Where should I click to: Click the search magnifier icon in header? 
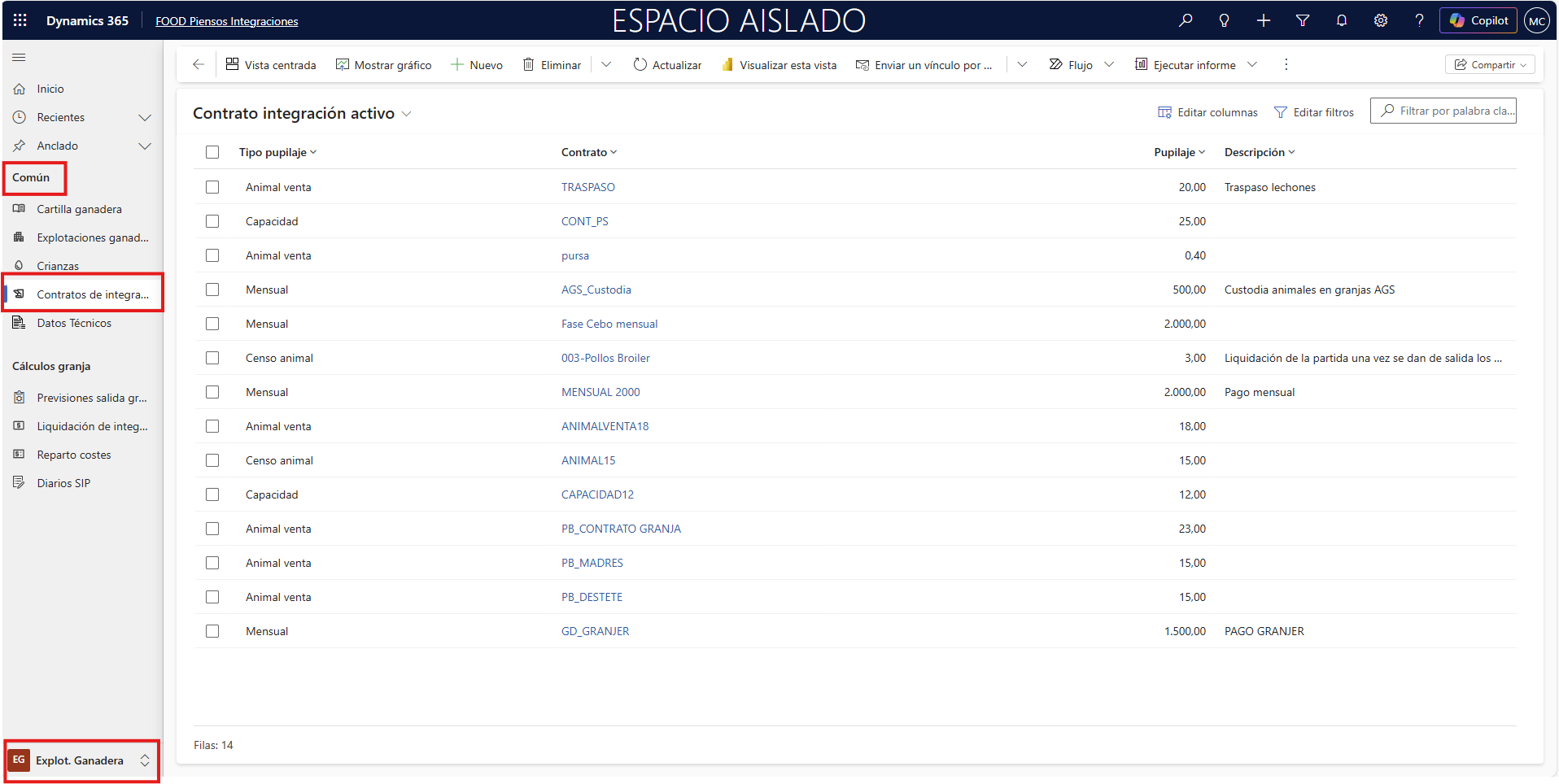tap(1186, 20)
